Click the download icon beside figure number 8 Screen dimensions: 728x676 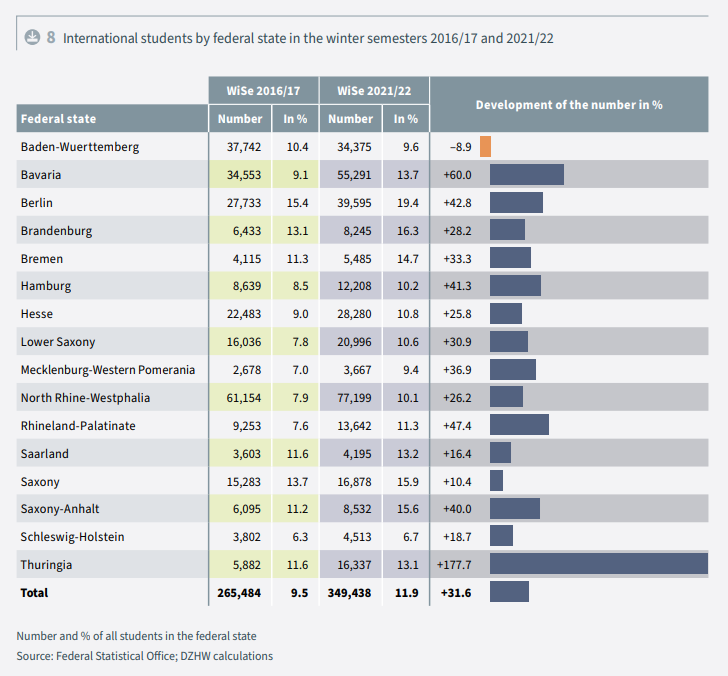pyautogui.click(x=31, y=37)
